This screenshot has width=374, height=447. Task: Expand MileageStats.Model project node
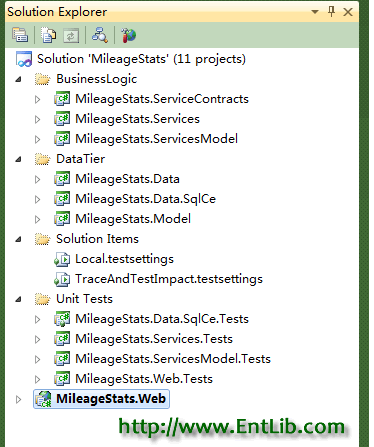click(x=37, y=219)
